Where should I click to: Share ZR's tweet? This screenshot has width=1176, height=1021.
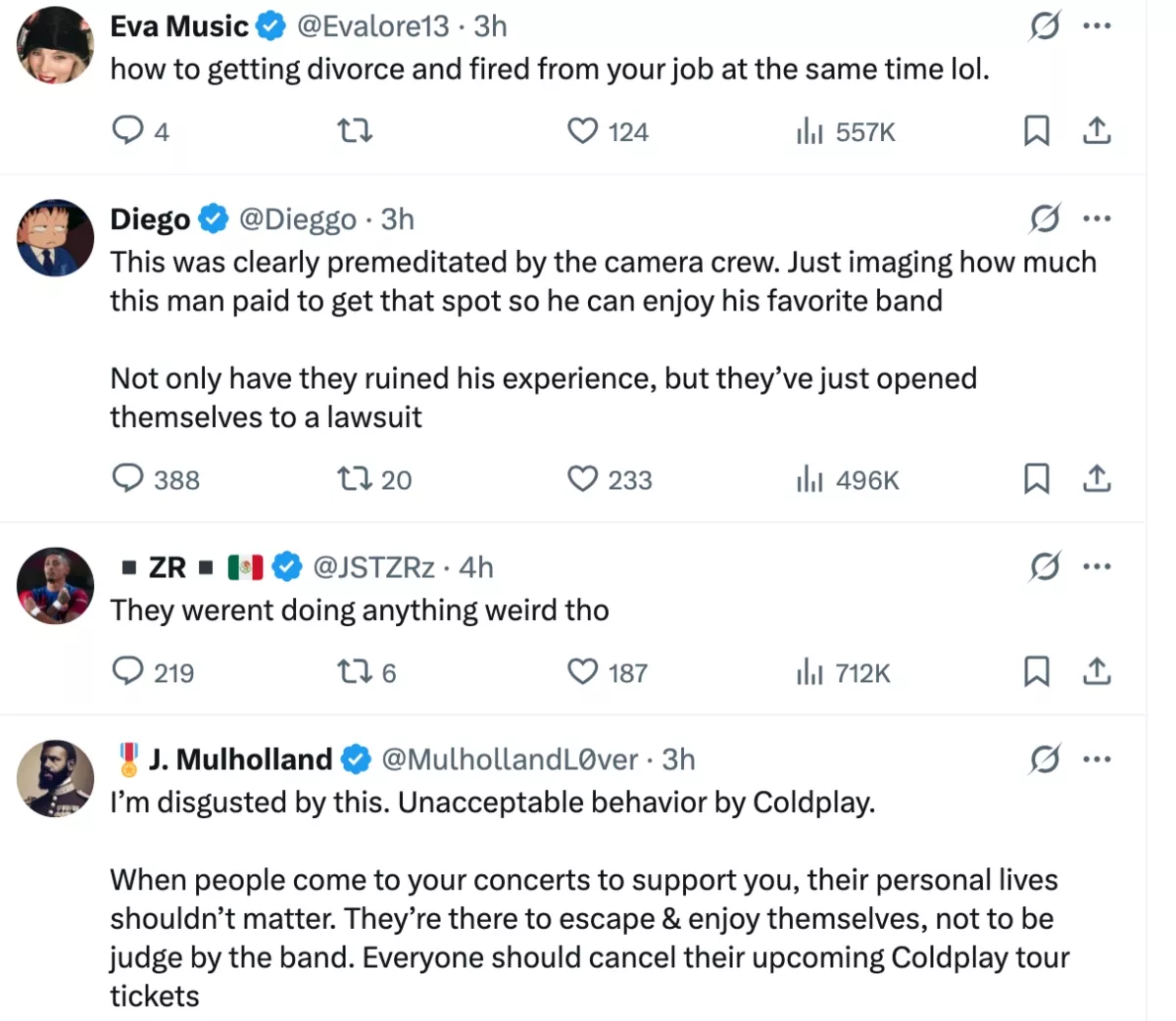pyautogui.click(x=1097, y=671)
